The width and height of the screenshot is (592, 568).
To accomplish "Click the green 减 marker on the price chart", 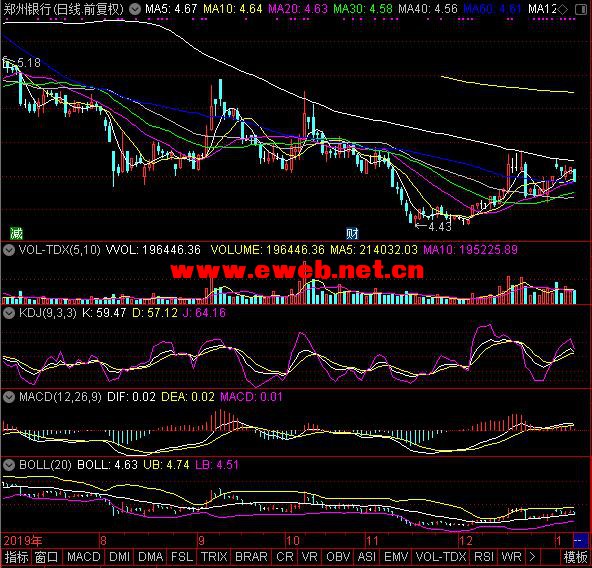I will tap(16, 233).
